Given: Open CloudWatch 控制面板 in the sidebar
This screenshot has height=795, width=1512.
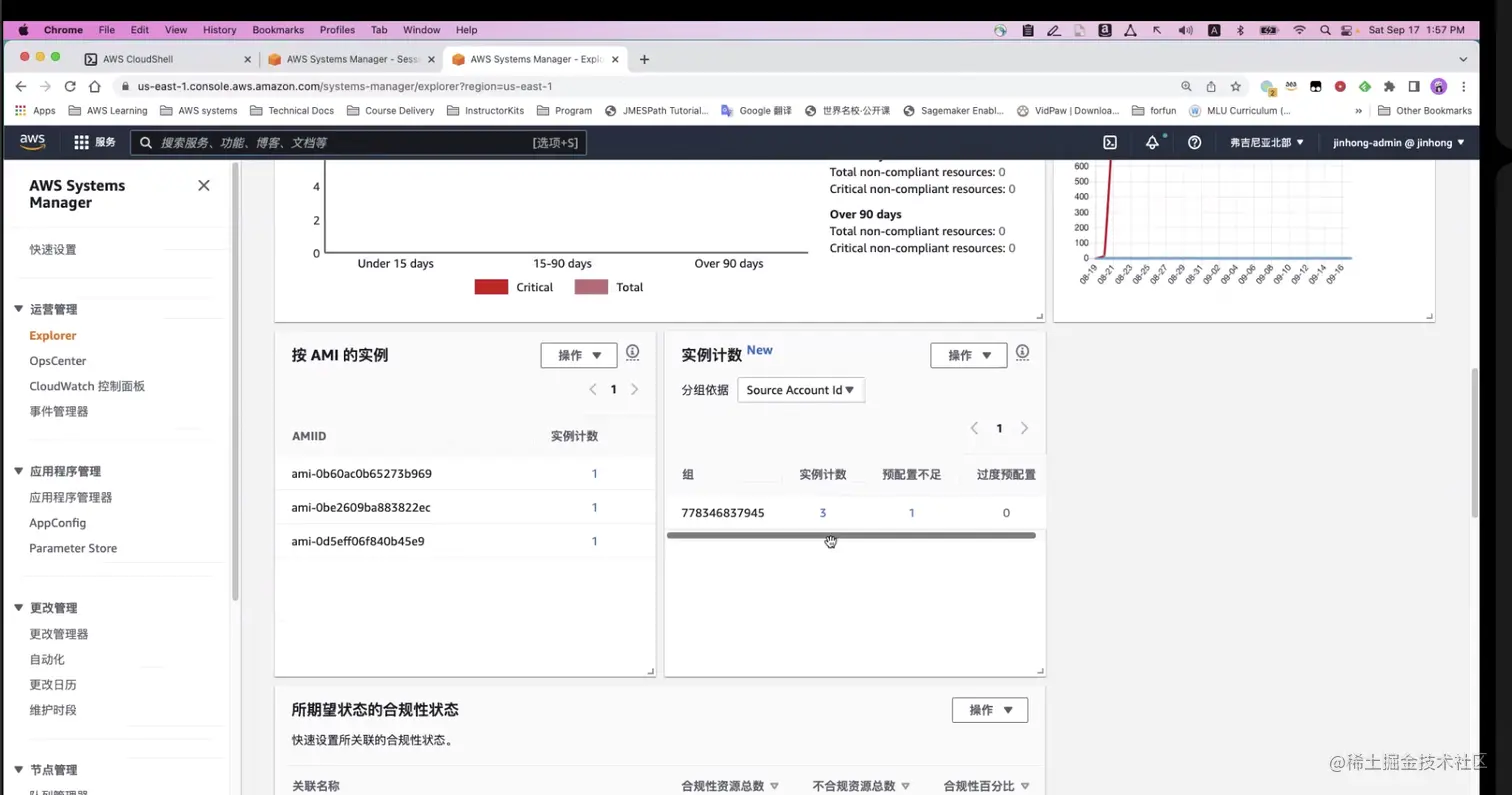Looking at the screenshot, I should tap(87, 386).
